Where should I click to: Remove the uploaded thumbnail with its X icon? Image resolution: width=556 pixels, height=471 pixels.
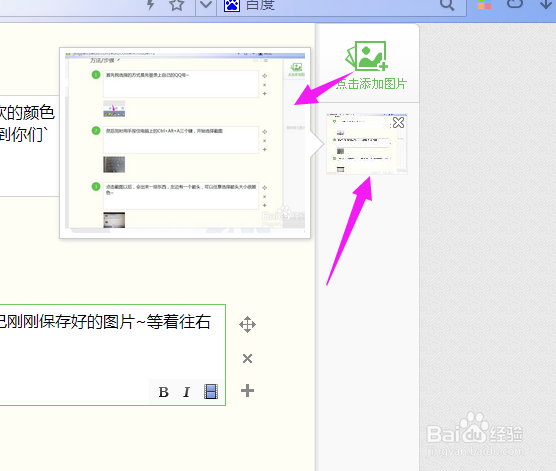(398, 123)
